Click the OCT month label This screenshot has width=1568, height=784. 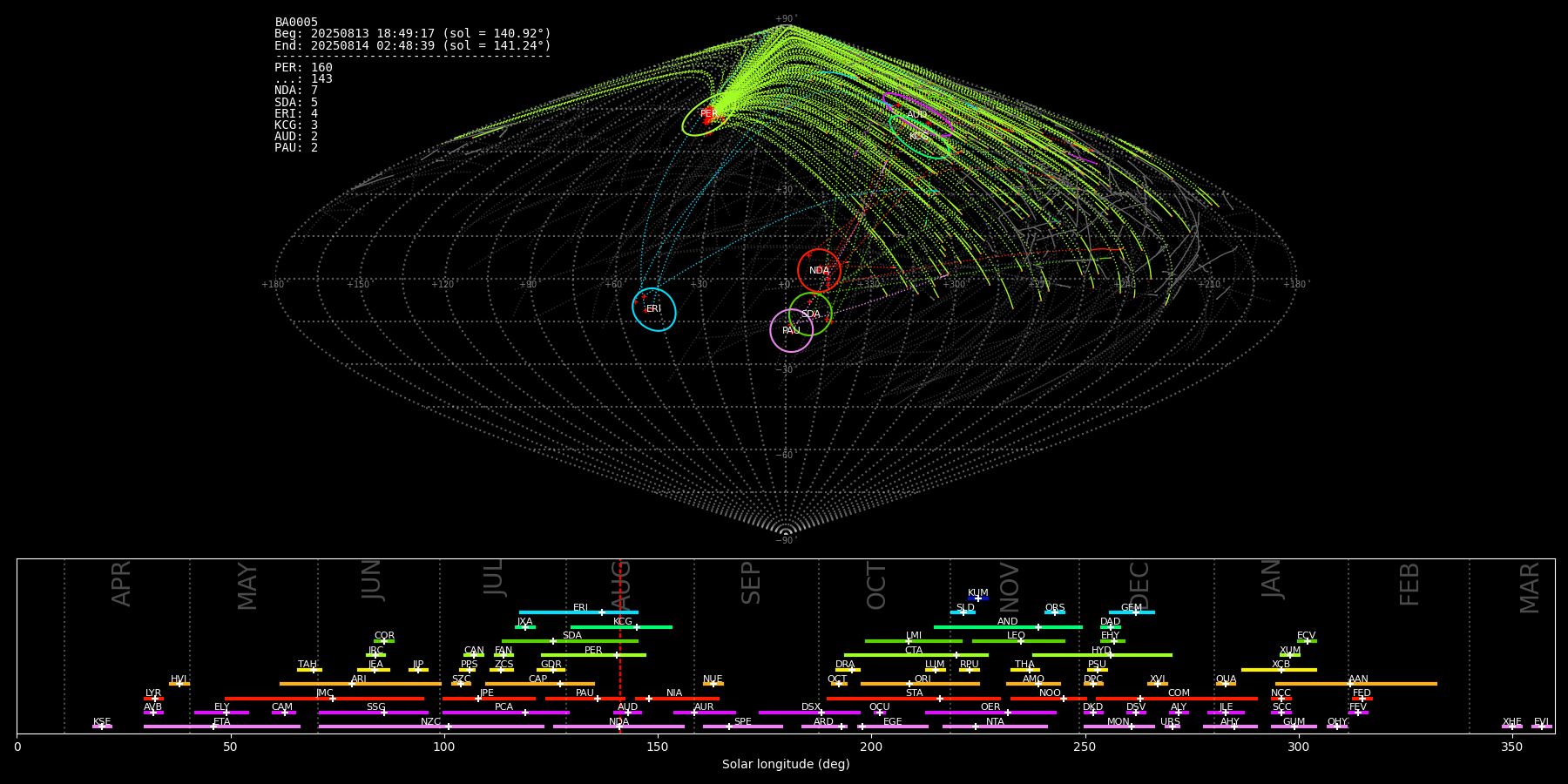click(x=877, y=585)
